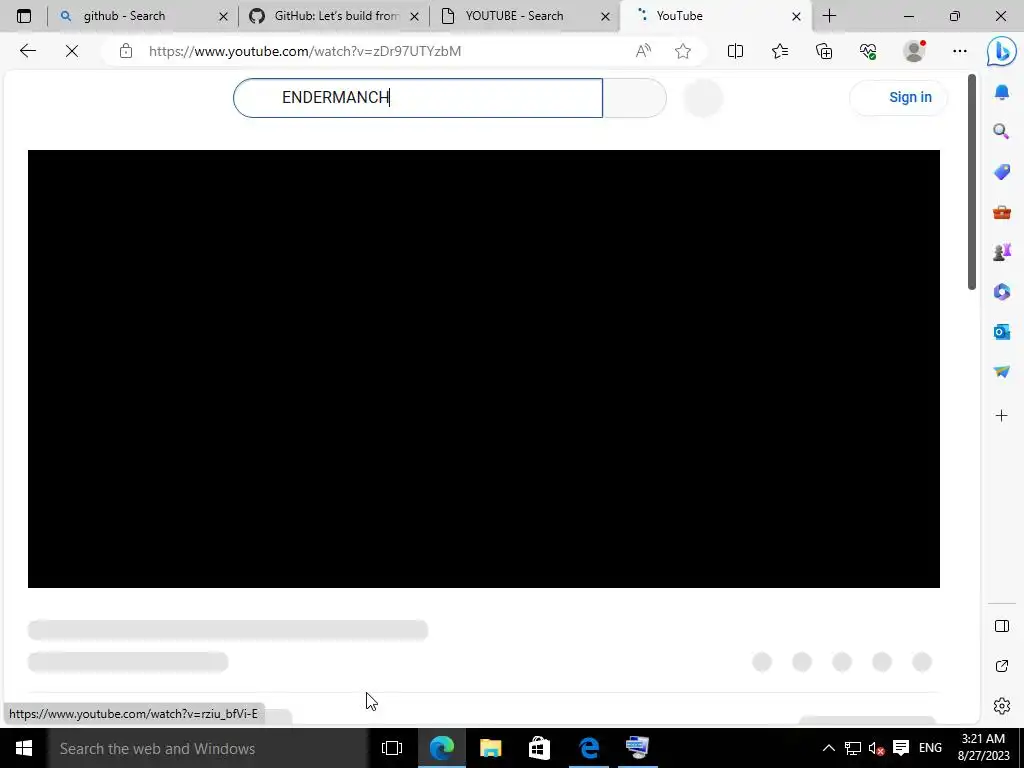Screen dimensions: 1024x768
Task: Add a sidebar app with plus
Action: pyautogui.click(x=1002, y=415)
